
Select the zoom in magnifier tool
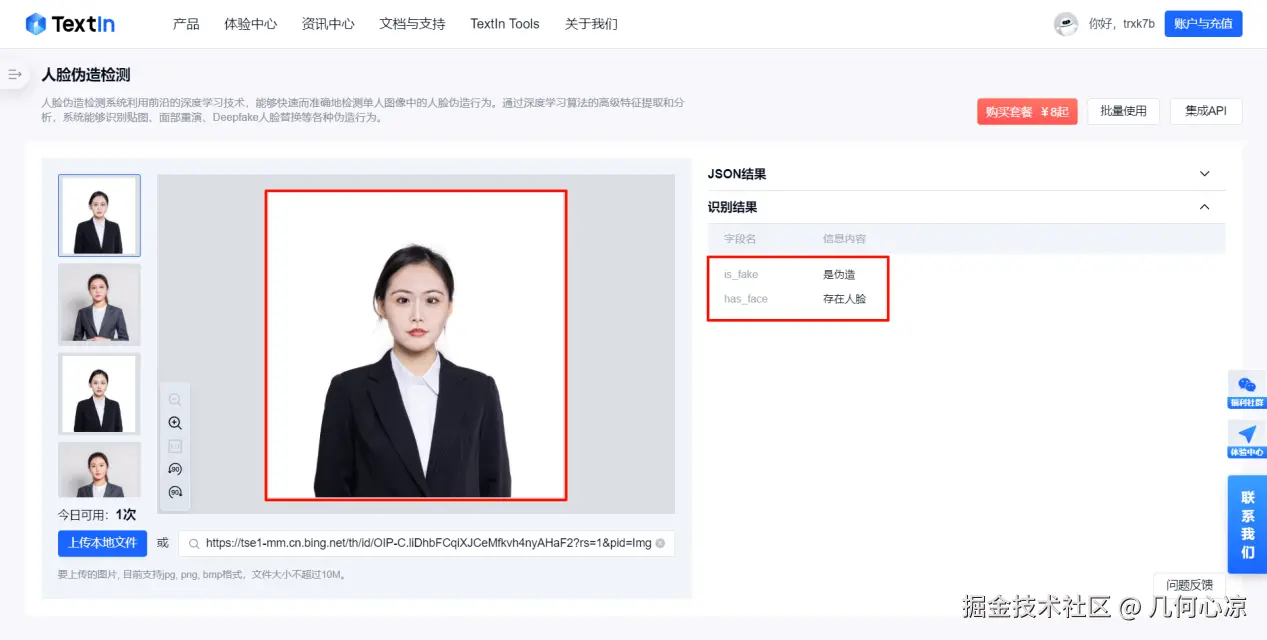click(175, 422)
